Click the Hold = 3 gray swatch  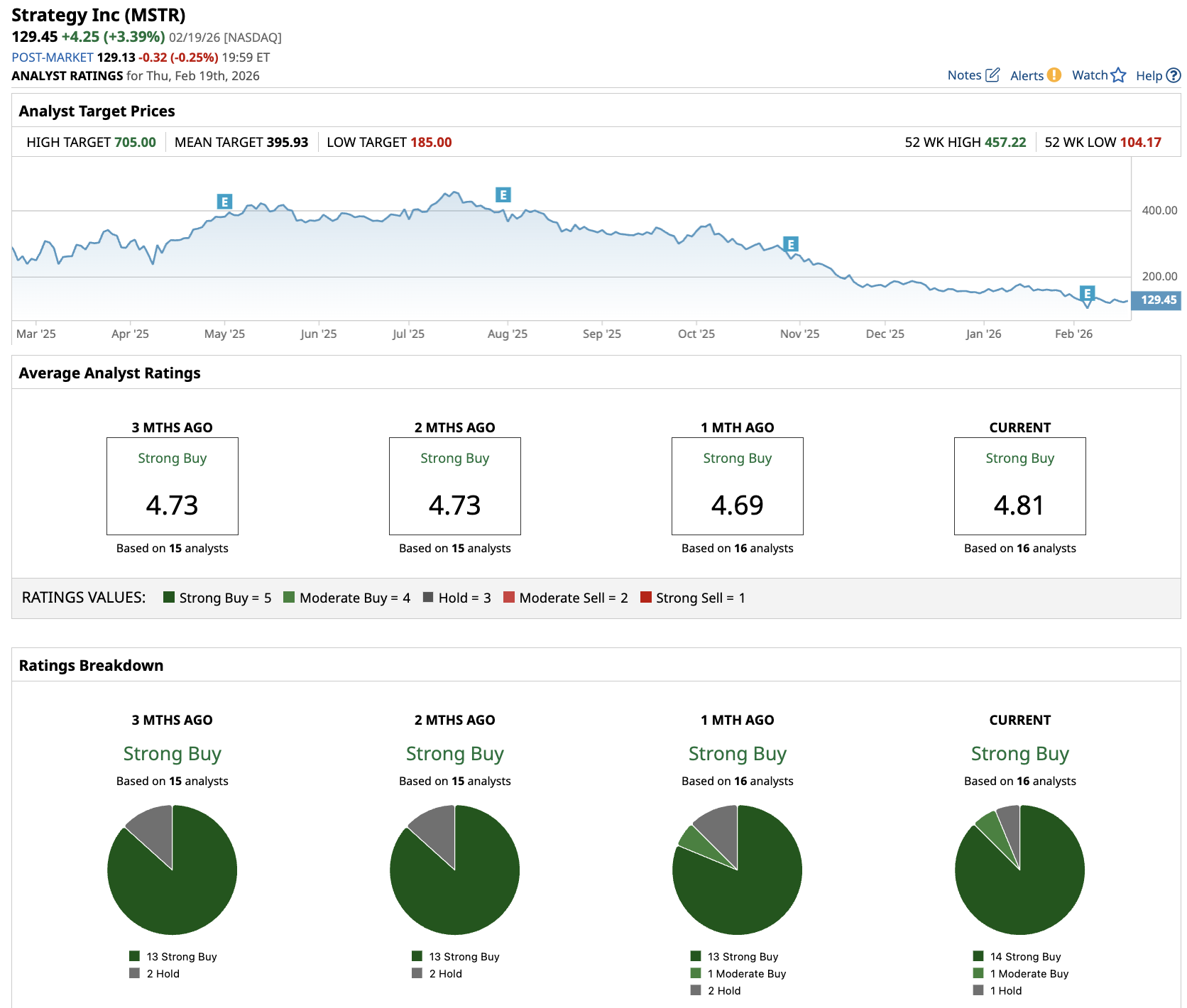coord(428,597)
